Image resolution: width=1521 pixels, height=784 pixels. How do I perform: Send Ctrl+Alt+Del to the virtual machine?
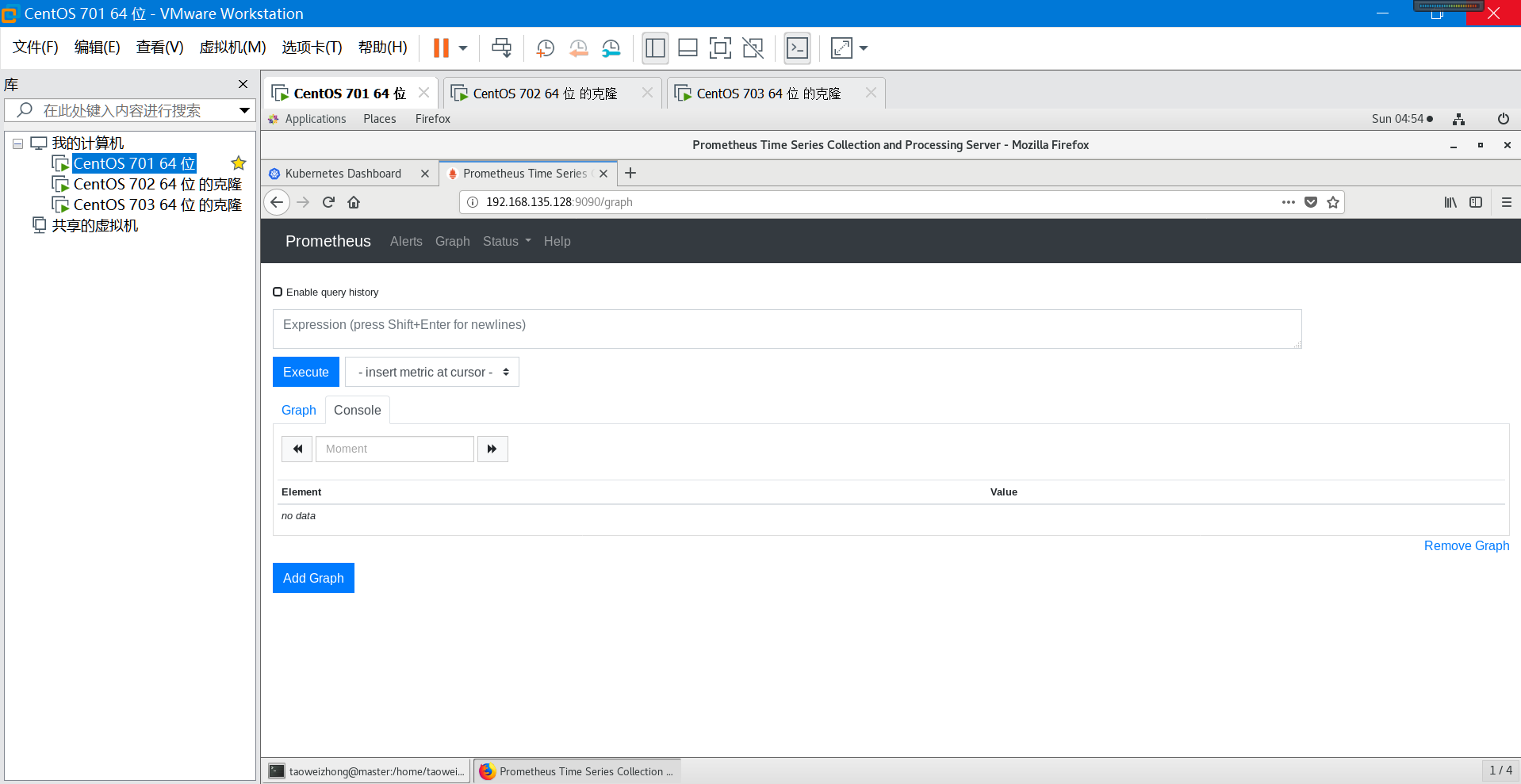click(501, 48)
